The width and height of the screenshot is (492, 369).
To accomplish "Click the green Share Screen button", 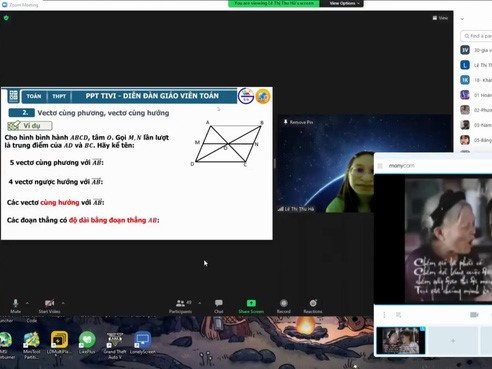I will (251, 306).
